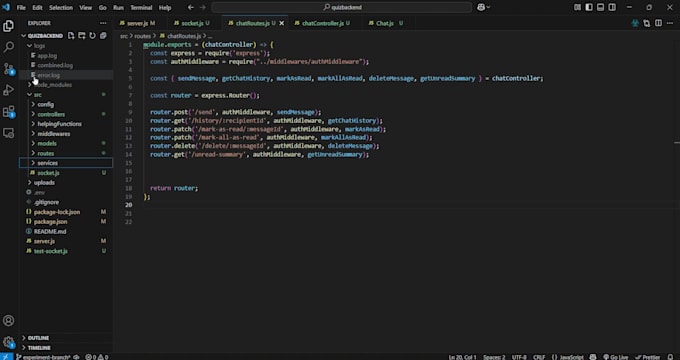Viewport: 680px width, 360px height.
Task: Click errors and warnings count in status bar
Action: click(97, 357)
